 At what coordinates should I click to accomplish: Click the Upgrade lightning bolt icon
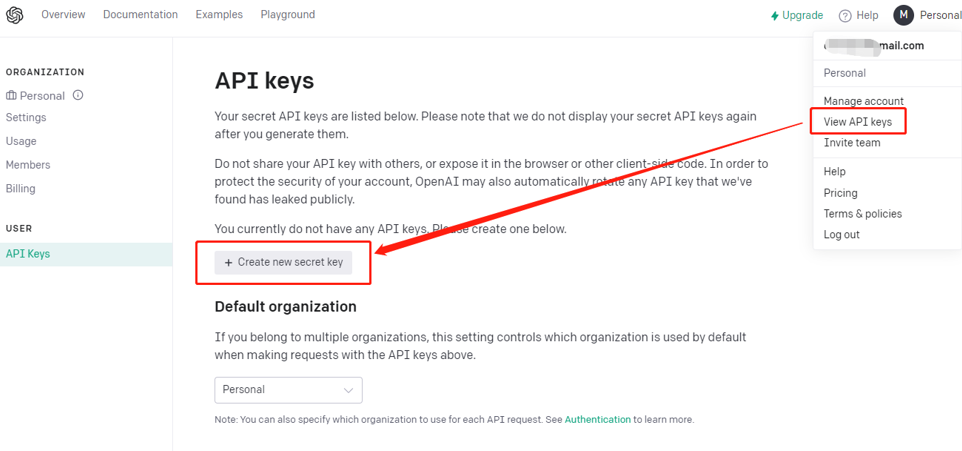pos(775,15)
